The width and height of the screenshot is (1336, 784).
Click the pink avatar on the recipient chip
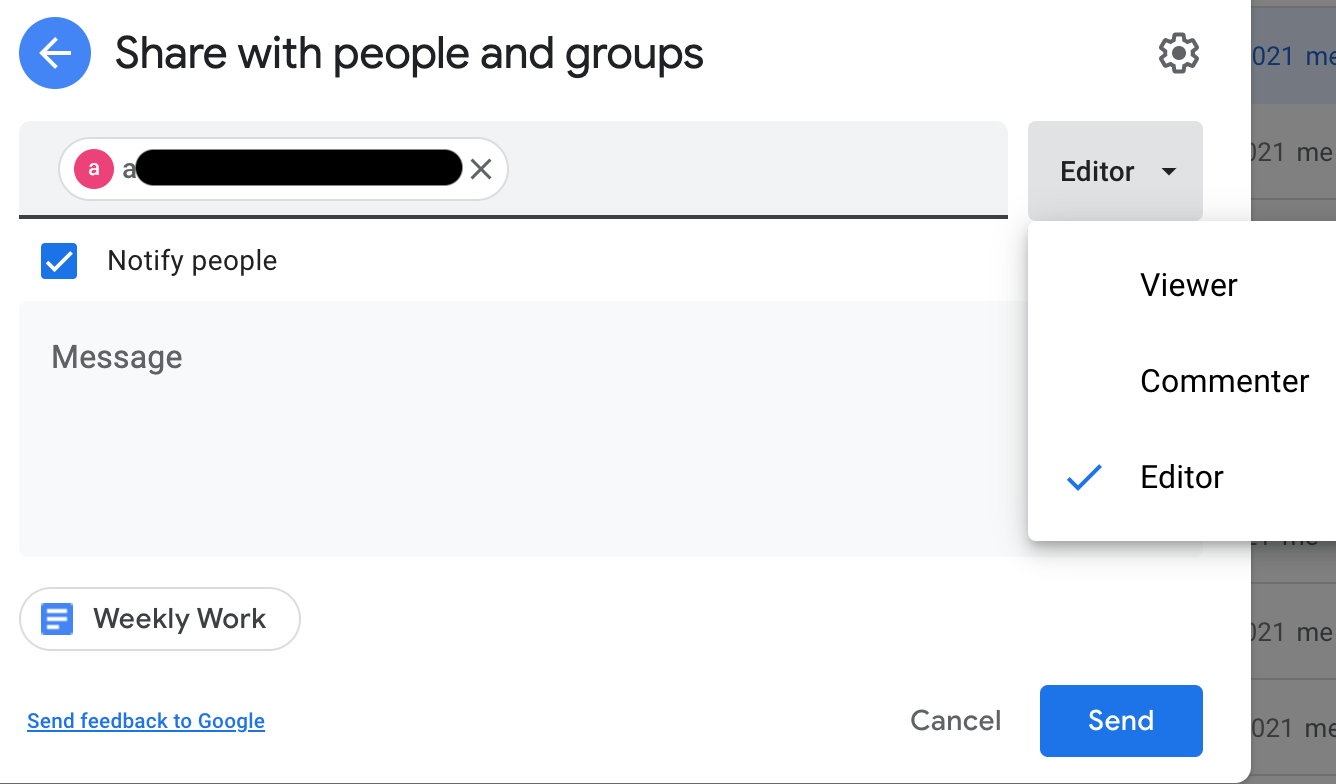point(93,168)
